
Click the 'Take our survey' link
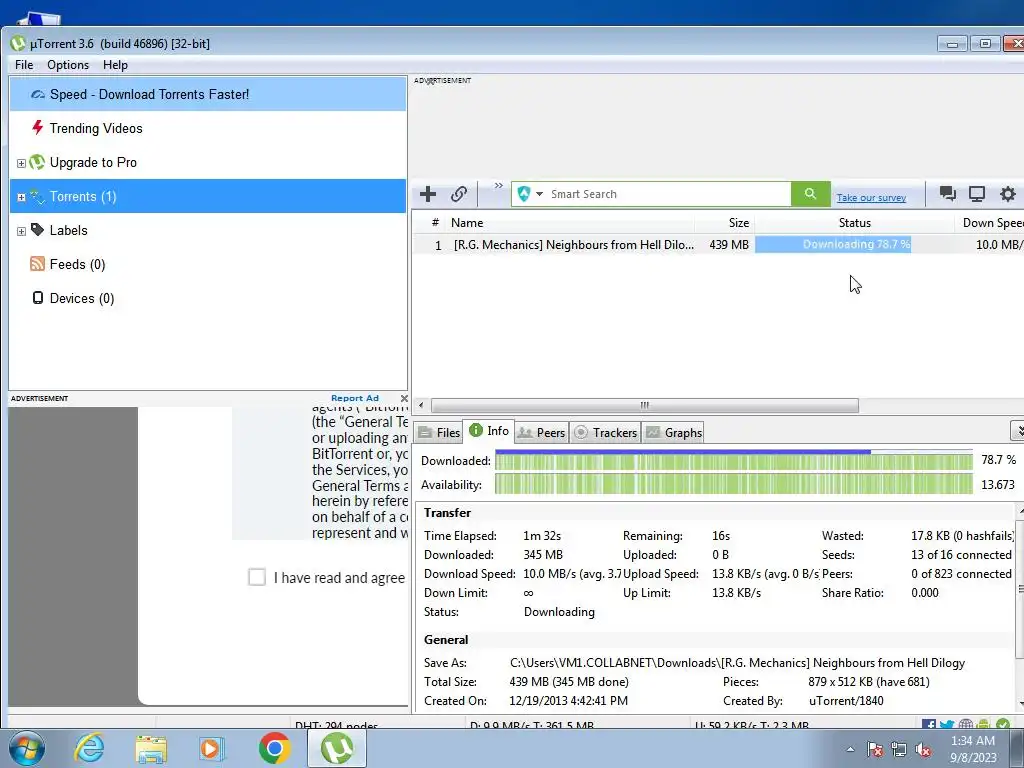[x=871, y=197]
